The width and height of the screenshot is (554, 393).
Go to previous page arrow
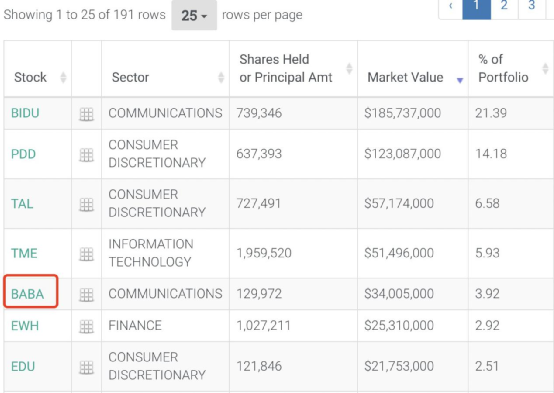click(x=450, y=6)
